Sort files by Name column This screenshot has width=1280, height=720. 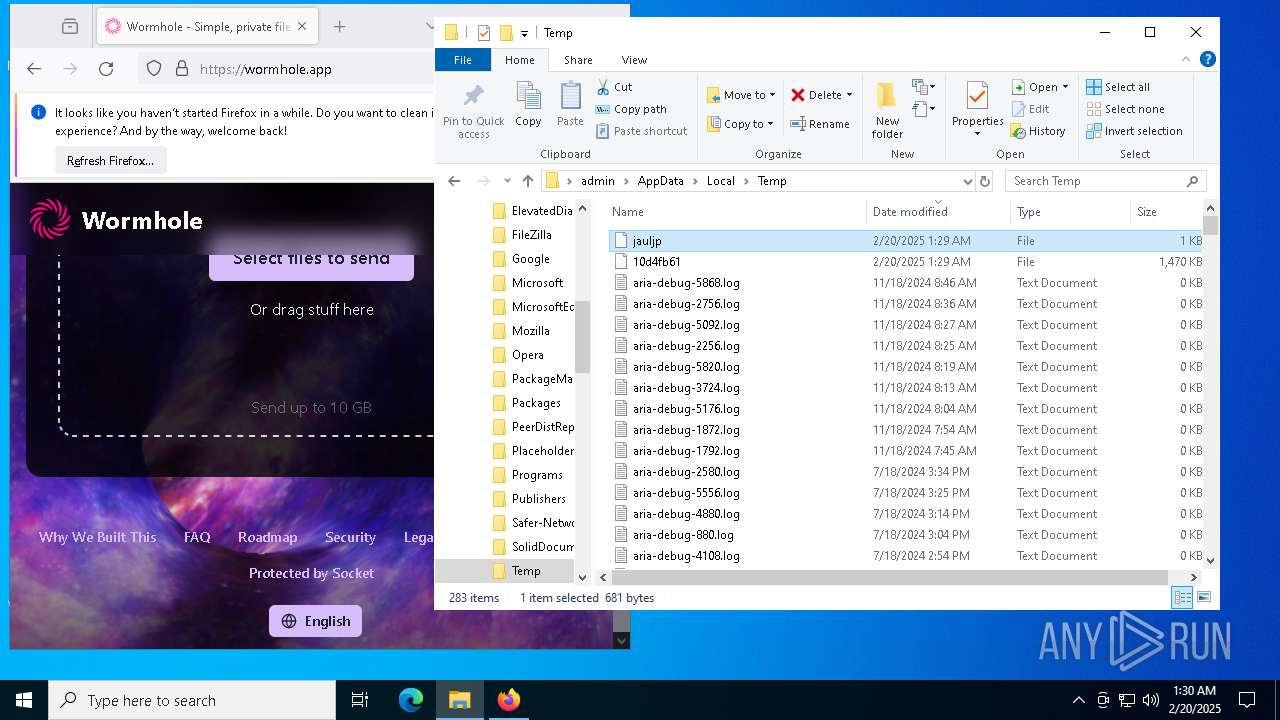coord(736,211)
